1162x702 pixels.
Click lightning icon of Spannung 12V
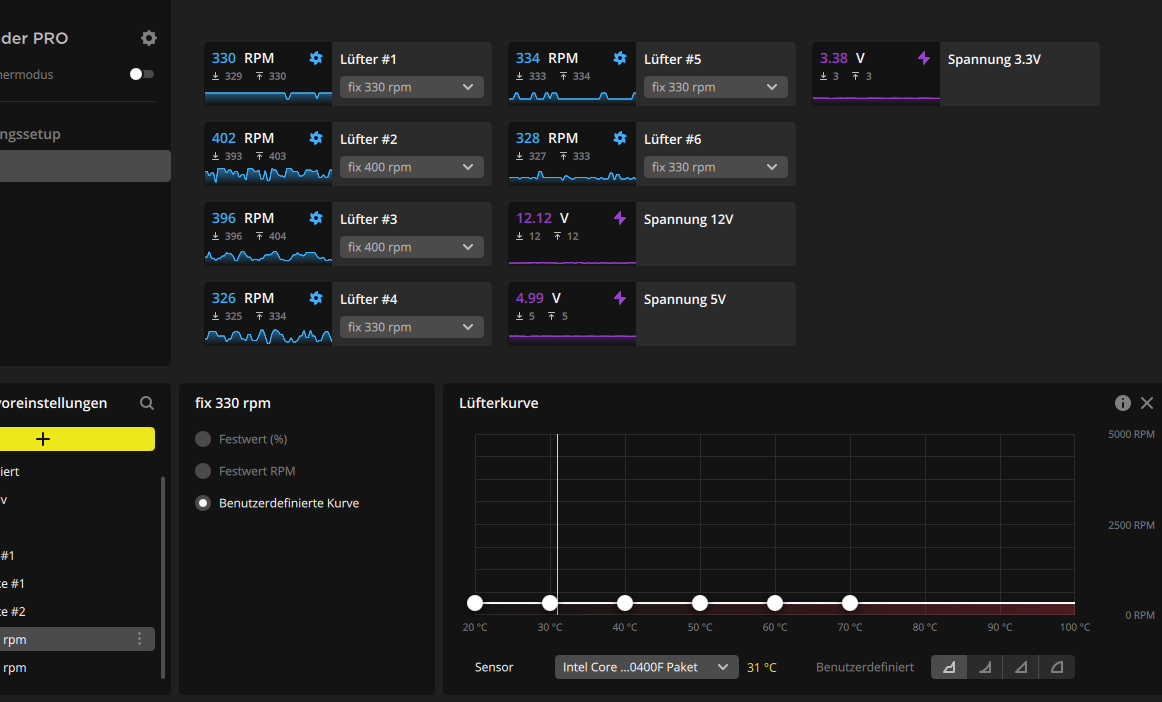(x=620, y=218)
